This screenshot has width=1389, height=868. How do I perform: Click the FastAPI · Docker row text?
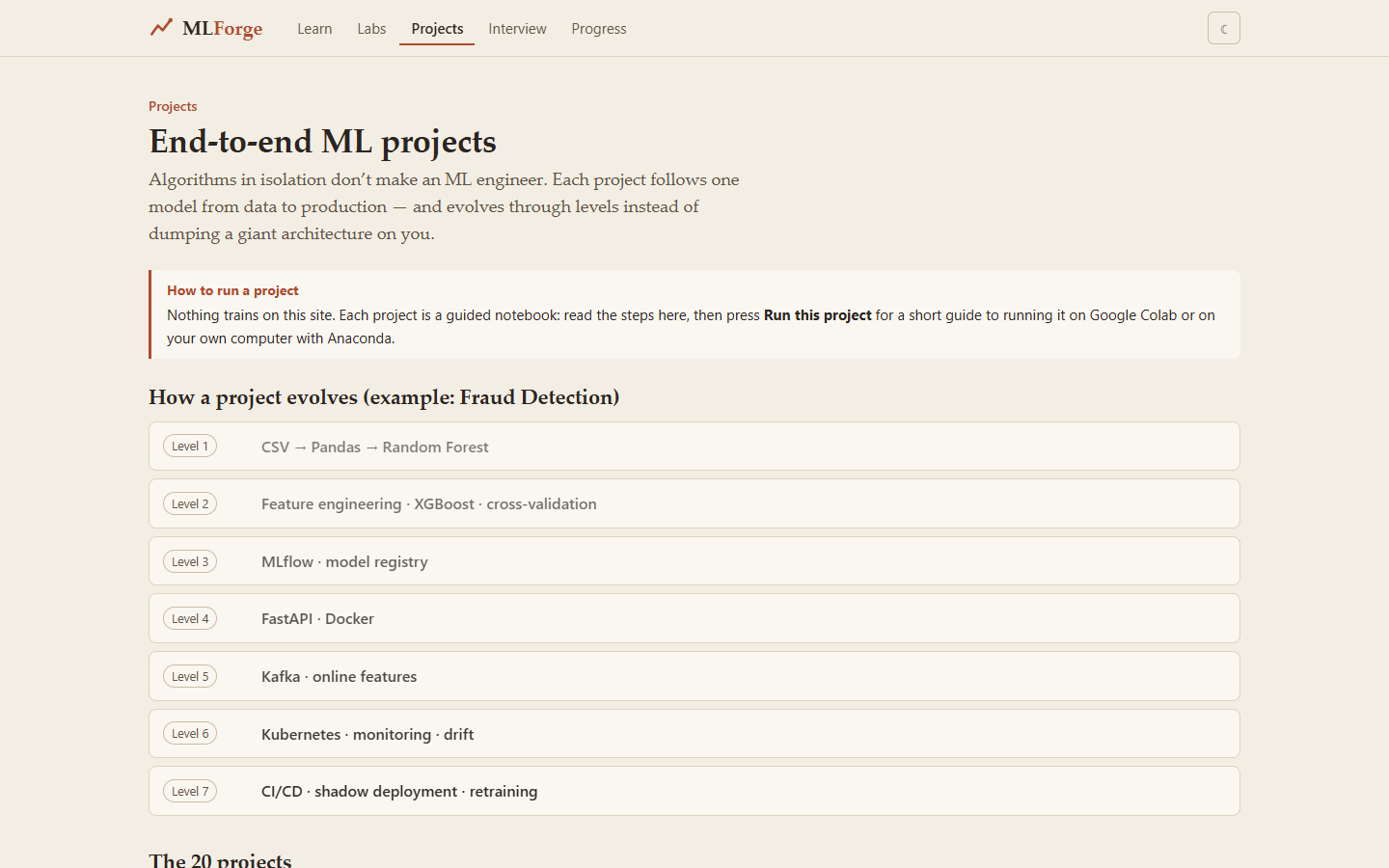317,618
